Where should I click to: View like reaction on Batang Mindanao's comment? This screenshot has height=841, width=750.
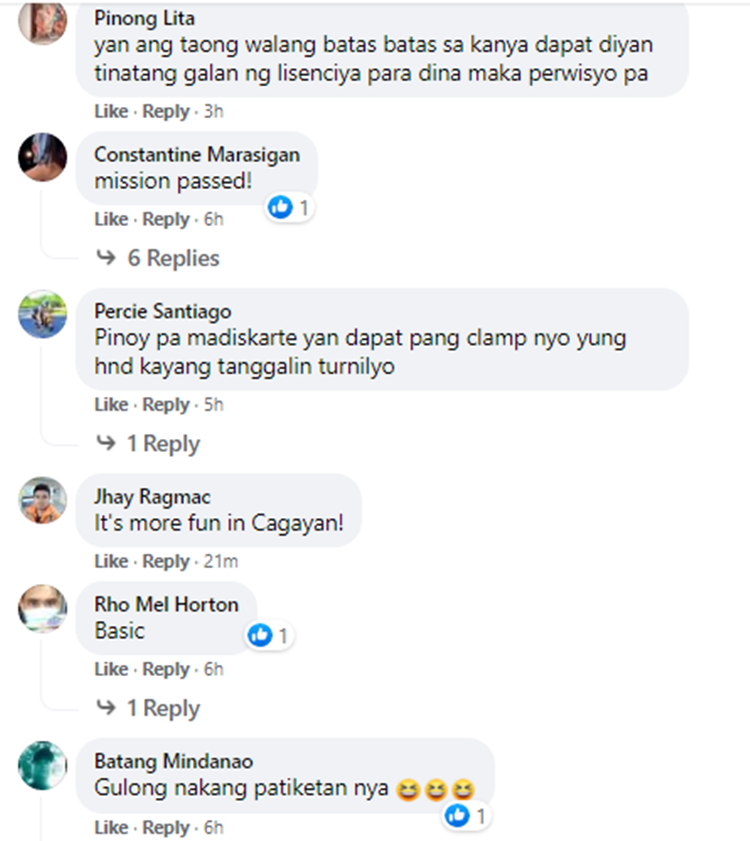point(466,816)
